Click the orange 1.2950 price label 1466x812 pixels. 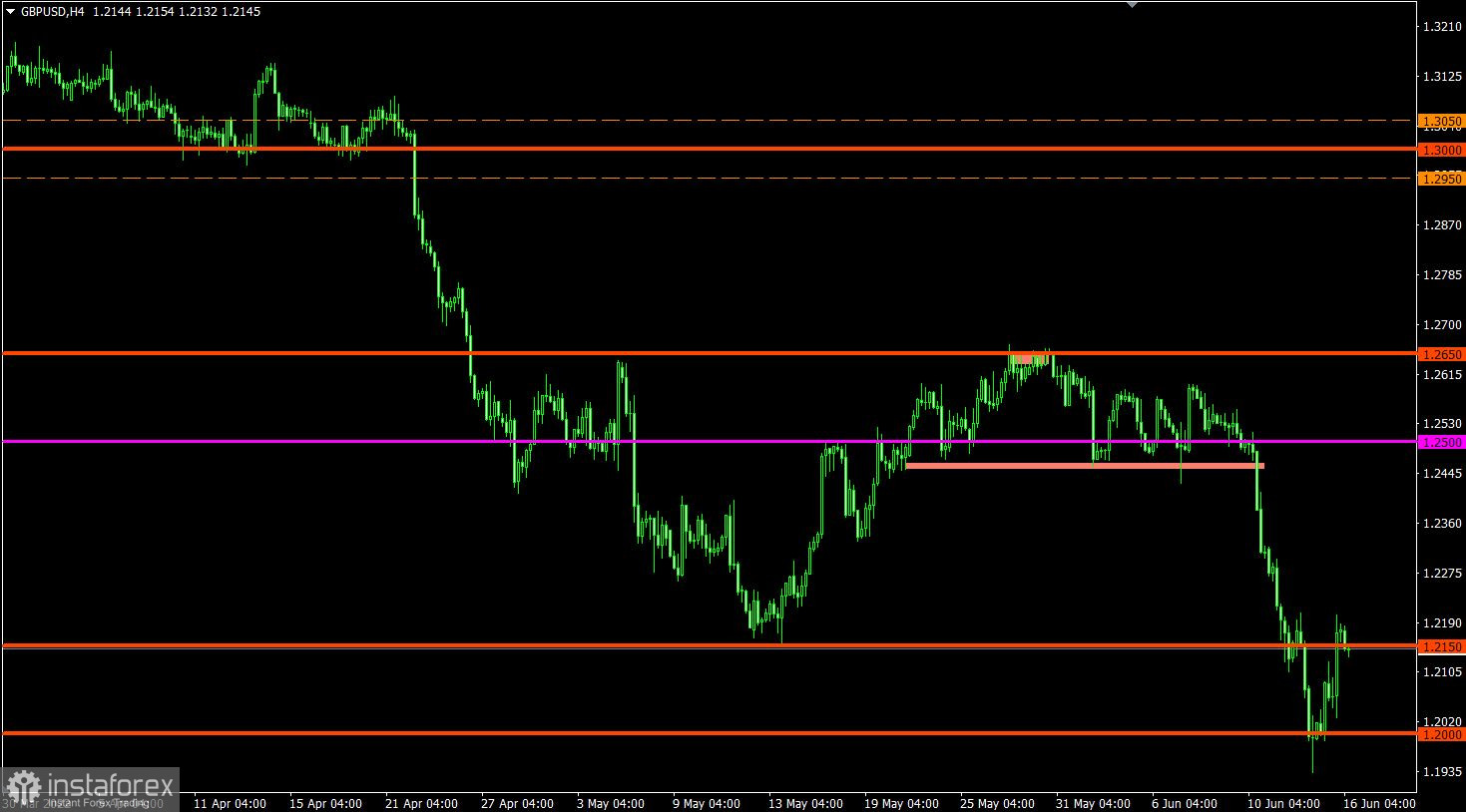click(1442, 179)
